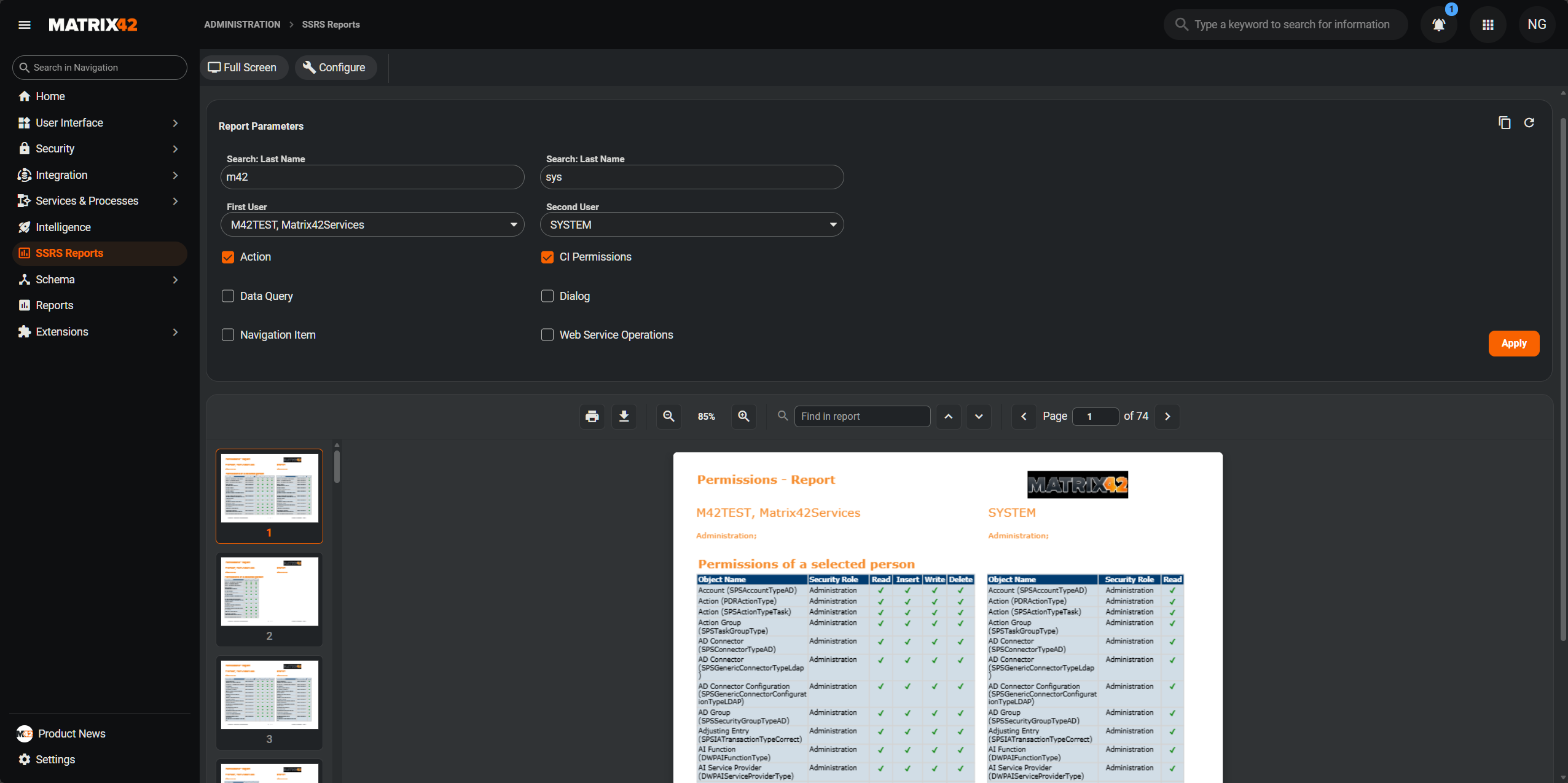Open the Second User dropdown

[x=692, y=225]
